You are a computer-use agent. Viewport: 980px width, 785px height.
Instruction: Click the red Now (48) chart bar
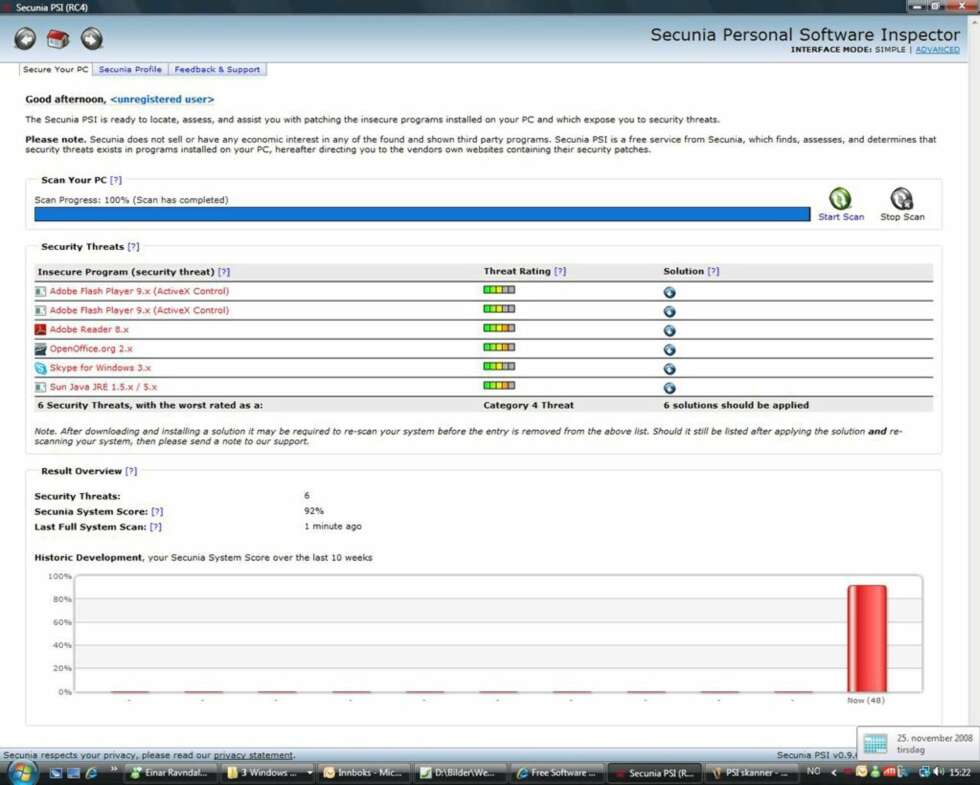point(866,638)
